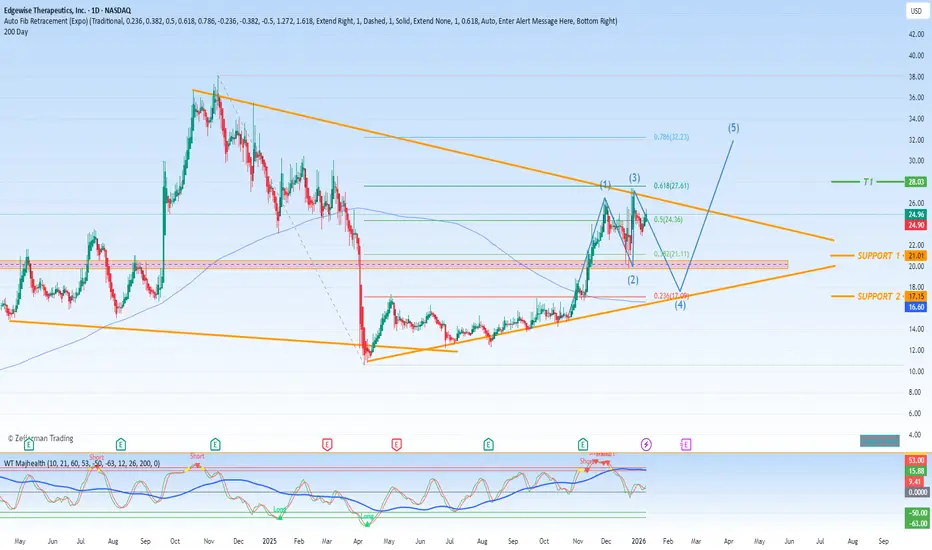Screen dimensions: 932x550
Task: Click the SUPPORT 1 label
Action: pos(879,256)
